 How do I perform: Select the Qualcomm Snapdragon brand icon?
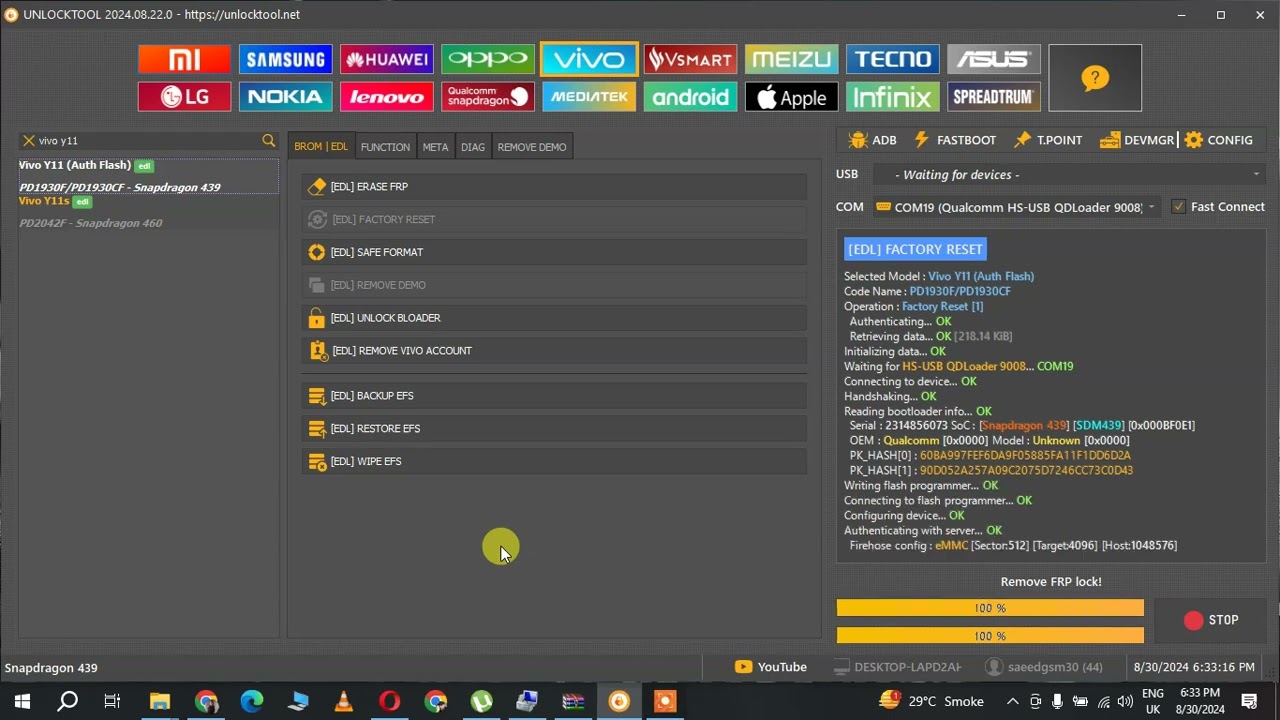tap(487, 97)
